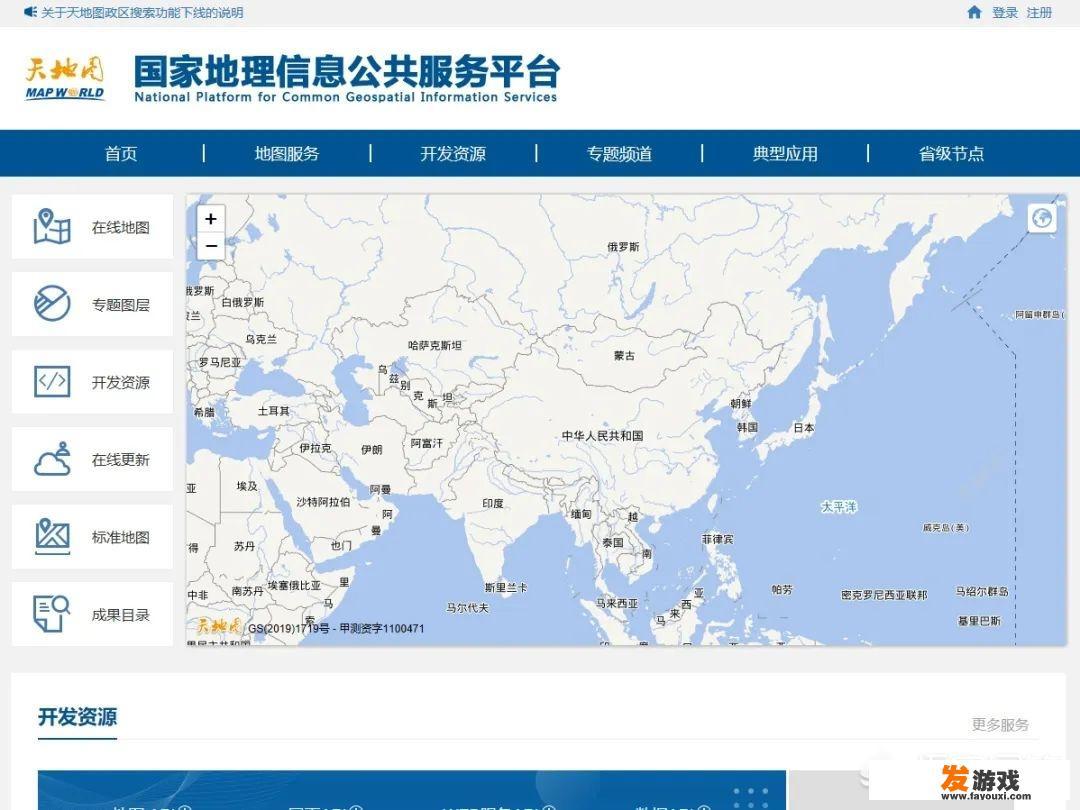Click the 中华人民共和国 map label

click(603, 435)
